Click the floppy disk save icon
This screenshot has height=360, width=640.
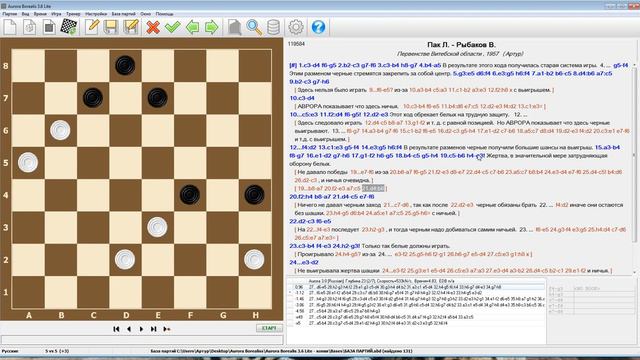click(111, 27)
